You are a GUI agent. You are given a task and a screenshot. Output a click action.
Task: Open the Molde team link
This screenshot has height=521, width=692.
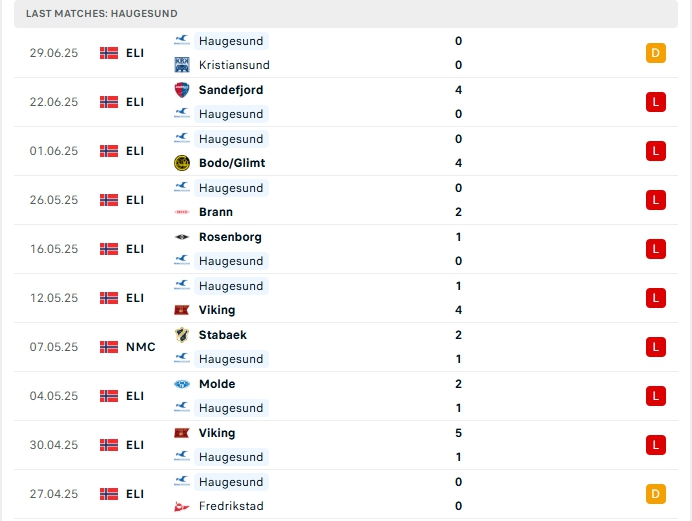(x=217, y=384)
